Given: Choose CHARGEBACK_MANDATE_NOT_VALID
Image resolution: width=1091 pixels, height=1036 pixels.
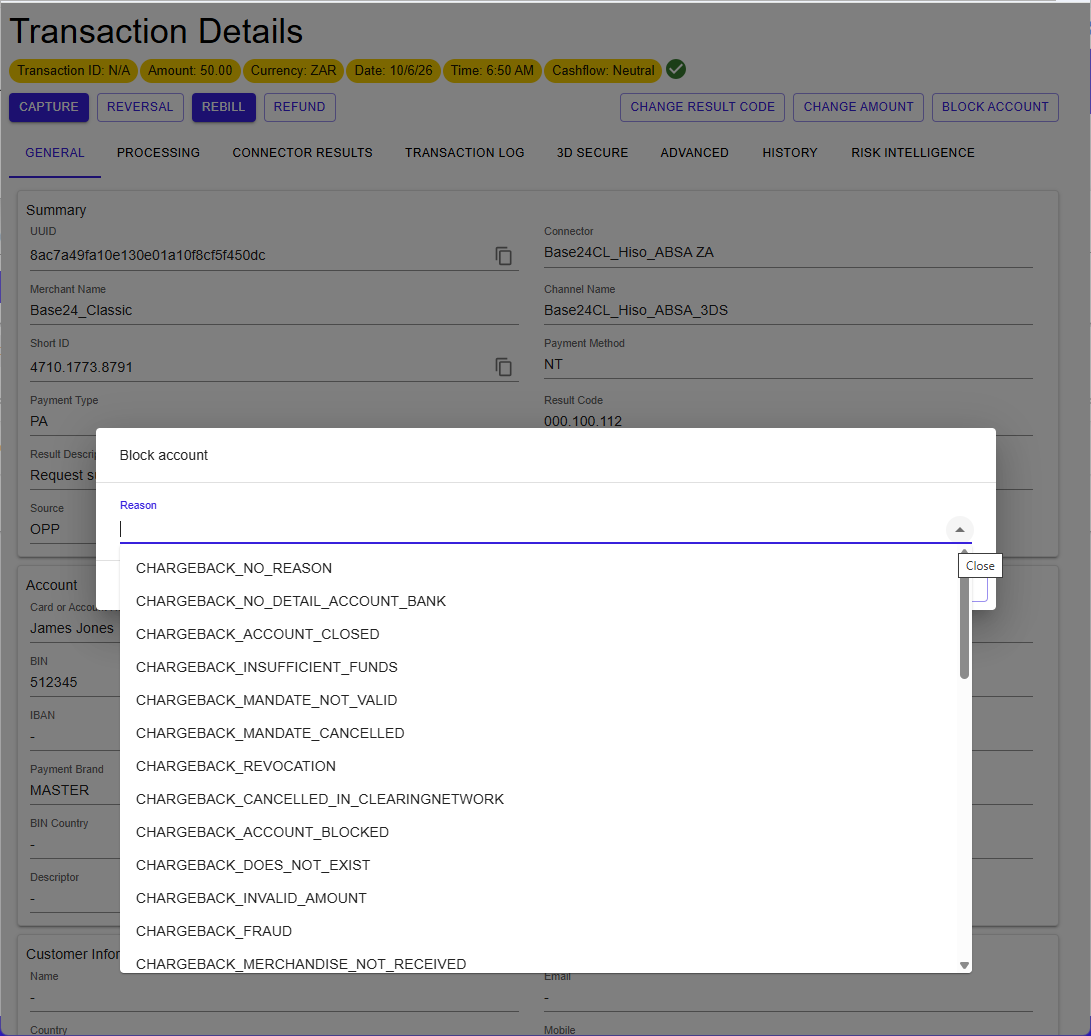Looking at the screenshot, I should point(546,700).
